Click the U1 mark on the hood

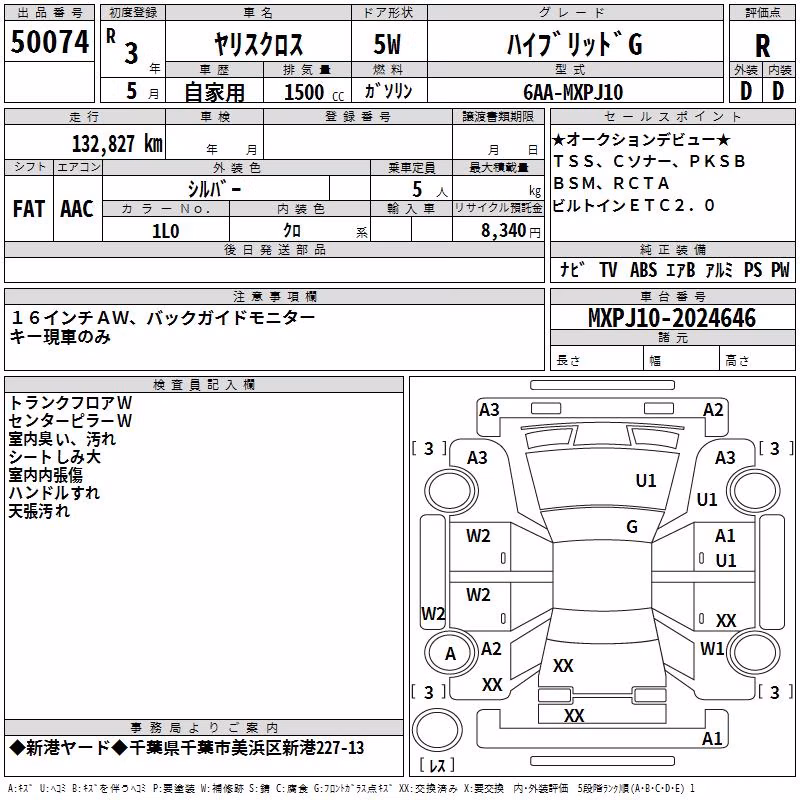(645, 480)
